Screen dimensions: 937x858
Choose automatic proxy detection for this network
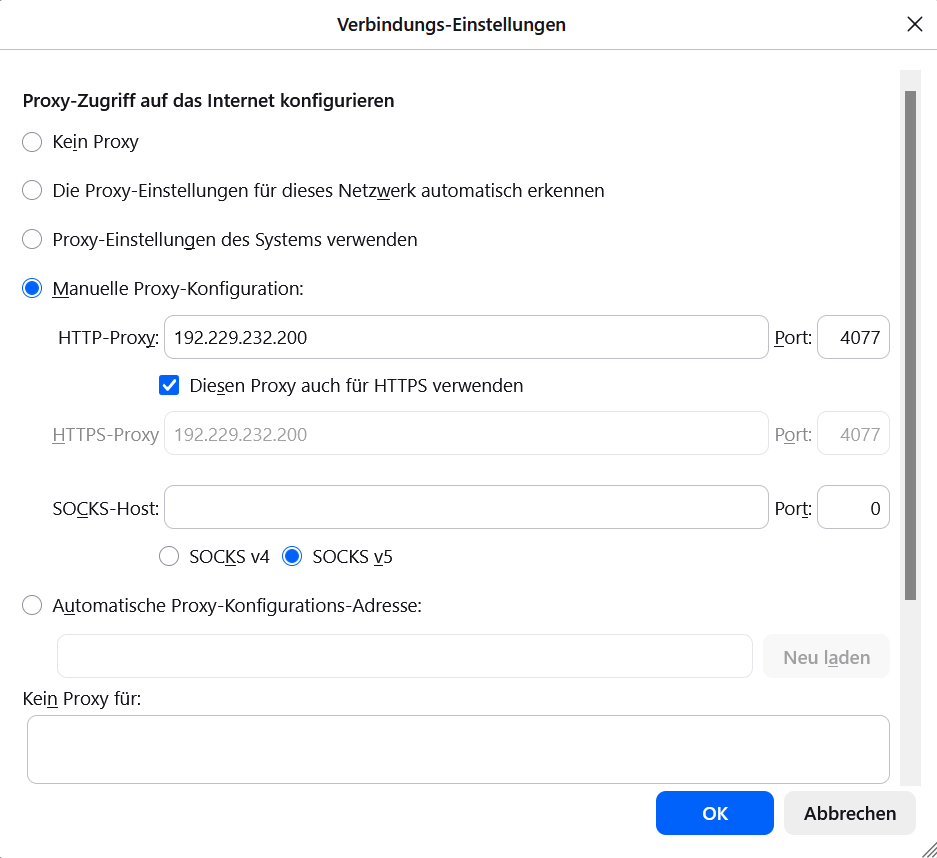pos(33,190)
